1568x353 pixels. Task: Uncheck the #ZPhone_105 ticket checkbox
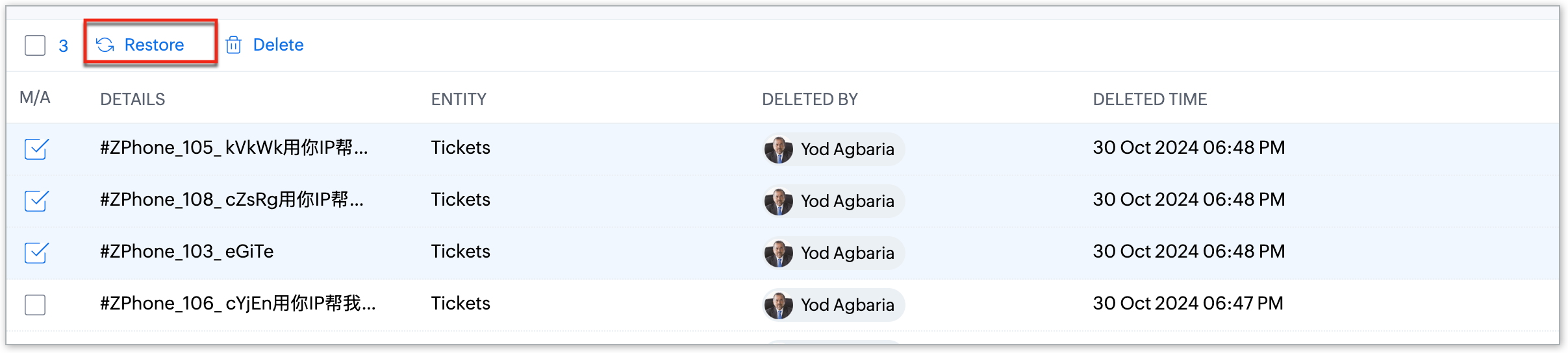tap(36, 149)
